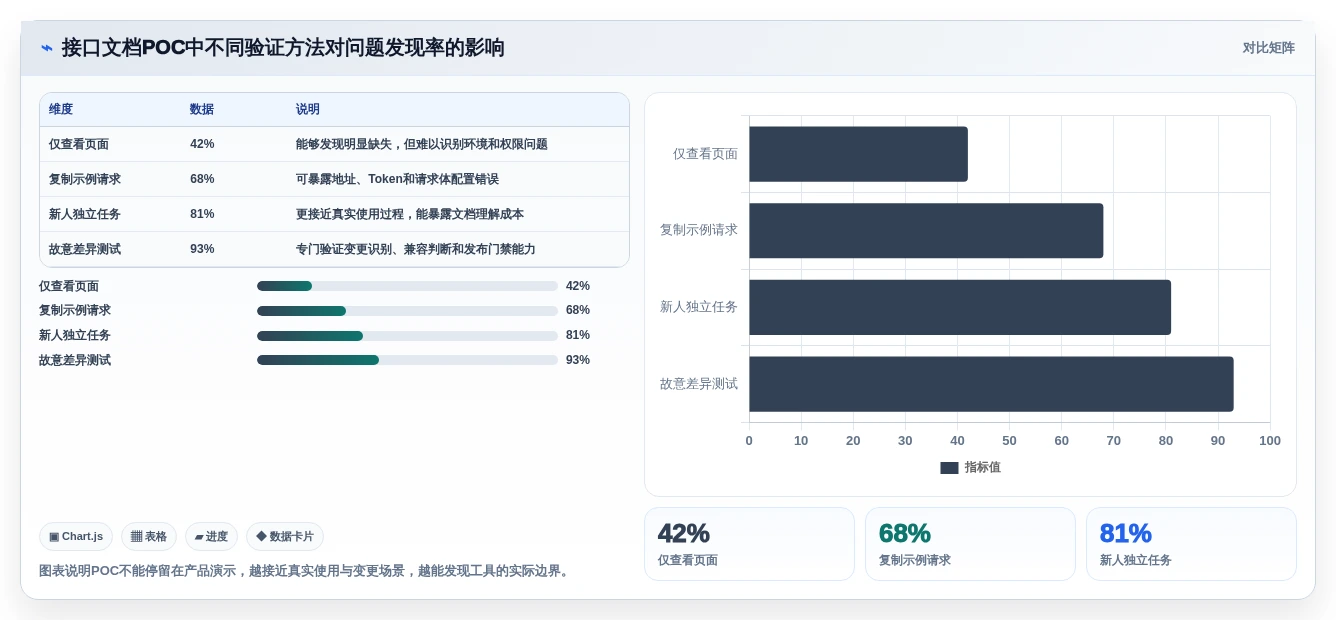Click the footer note starting 图表说明POC
Viewport: 1336px width, 620px height.
click(x=306, y=571)
